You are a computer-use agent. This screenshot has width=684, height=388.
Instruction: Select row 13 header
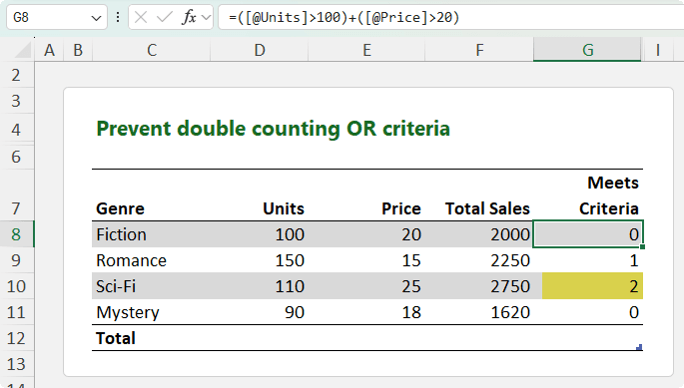click(17, 364)
